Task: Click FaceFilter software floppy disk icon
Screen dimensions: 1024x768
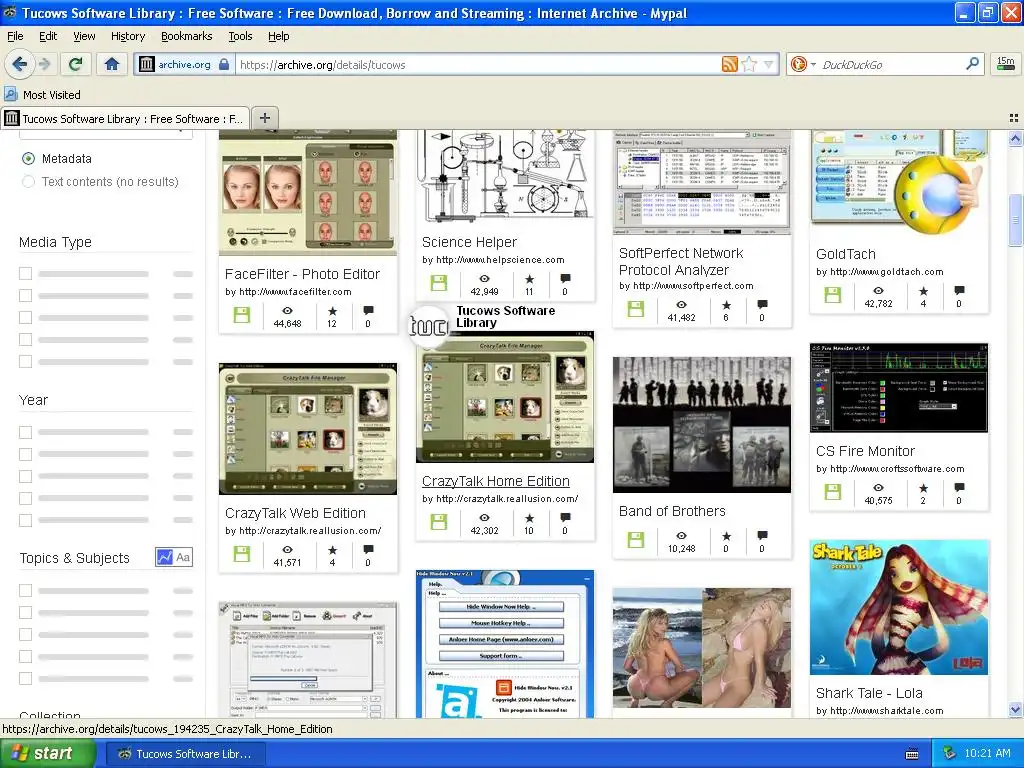Action: 242,315
